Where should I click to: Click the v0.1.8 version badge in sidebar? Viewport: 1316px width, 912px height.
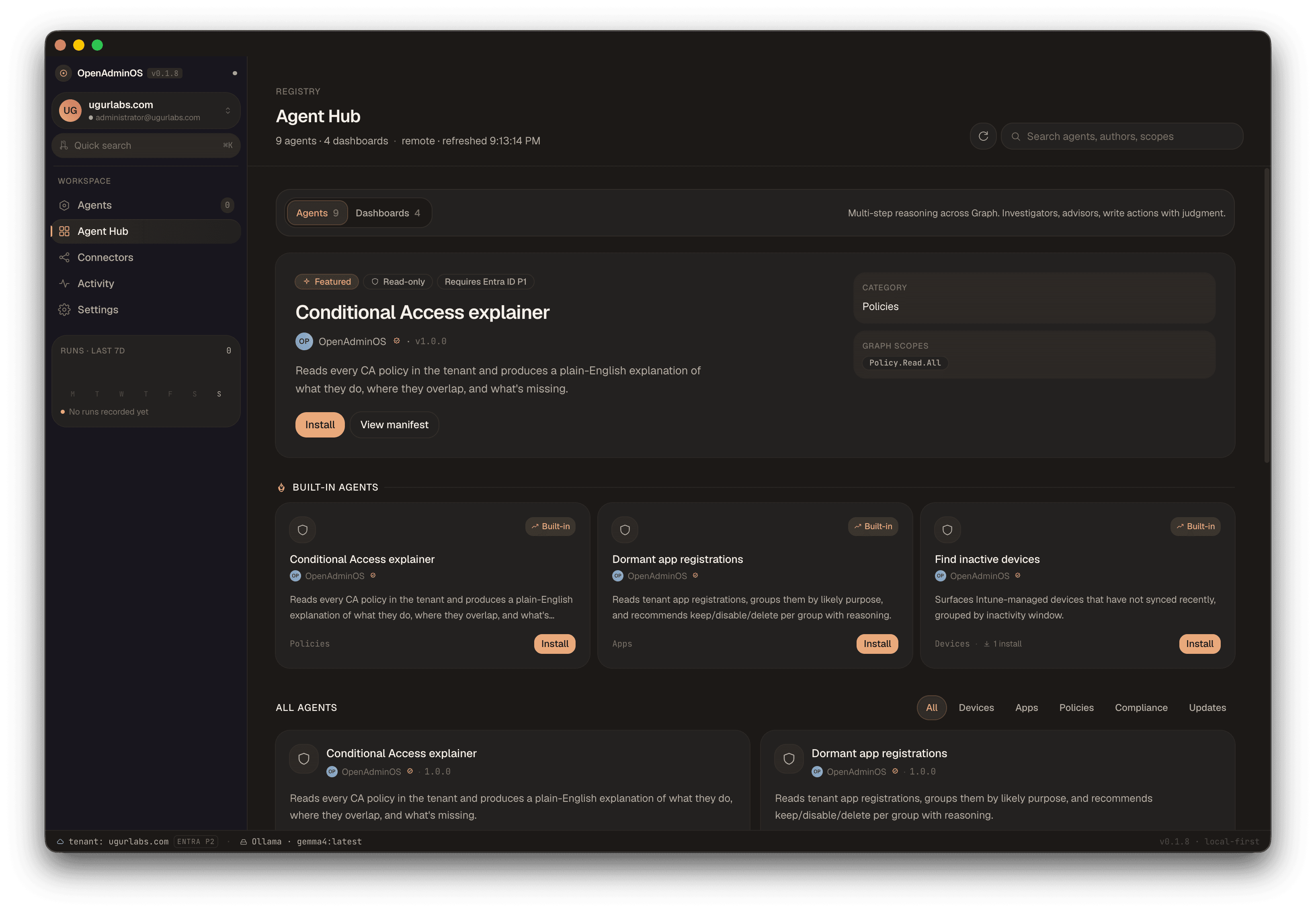pyautogui.click(x=164, y=73)
